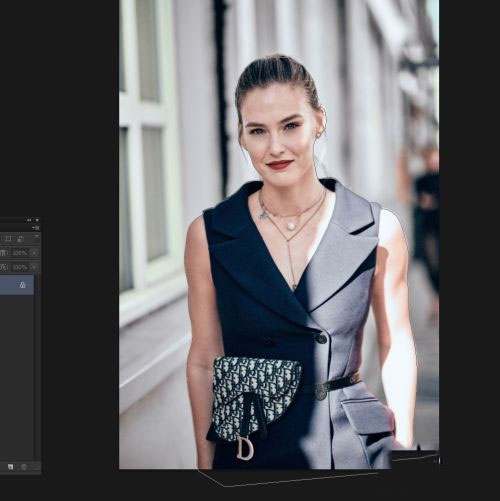Viewport: 500px width, 501px height.
Task: Close the layers panel with X icon
Action: pyautogui.click(x=37, y=220)
